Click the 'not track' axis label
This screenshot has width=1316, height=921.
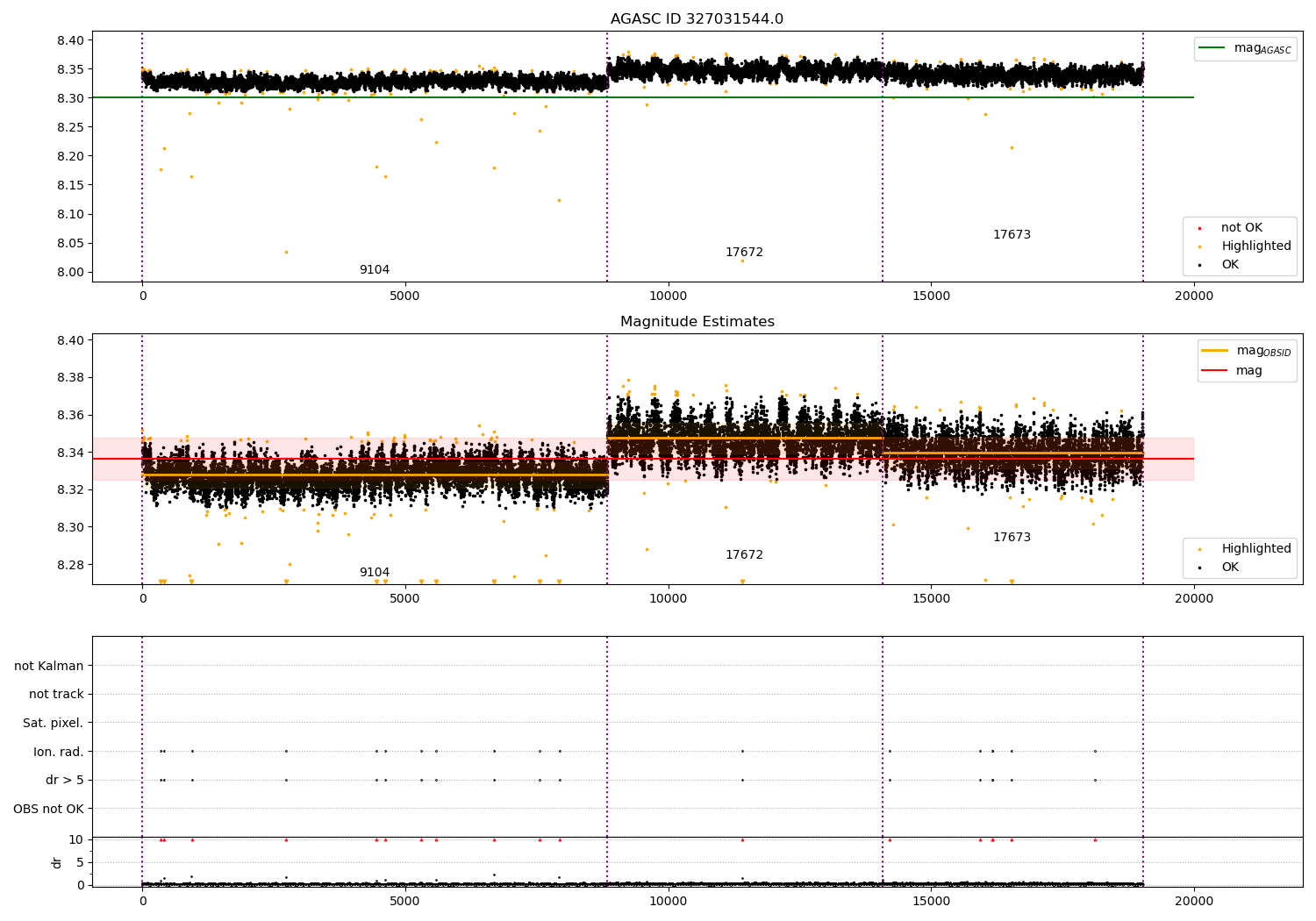coord(56,695)
